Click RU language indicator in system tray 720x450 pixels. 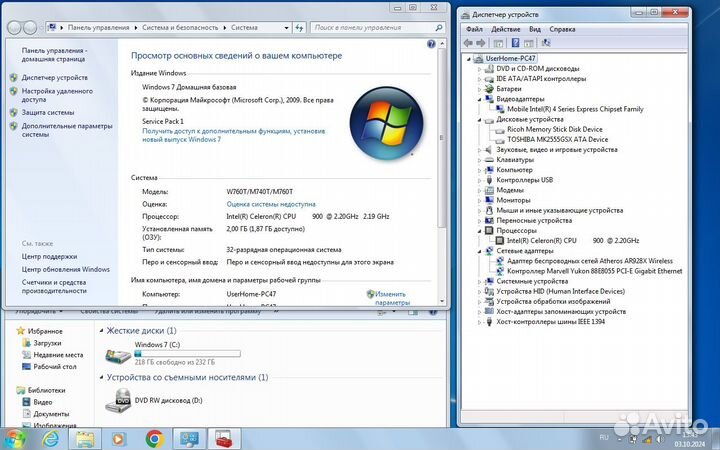[x=604, y=437]
